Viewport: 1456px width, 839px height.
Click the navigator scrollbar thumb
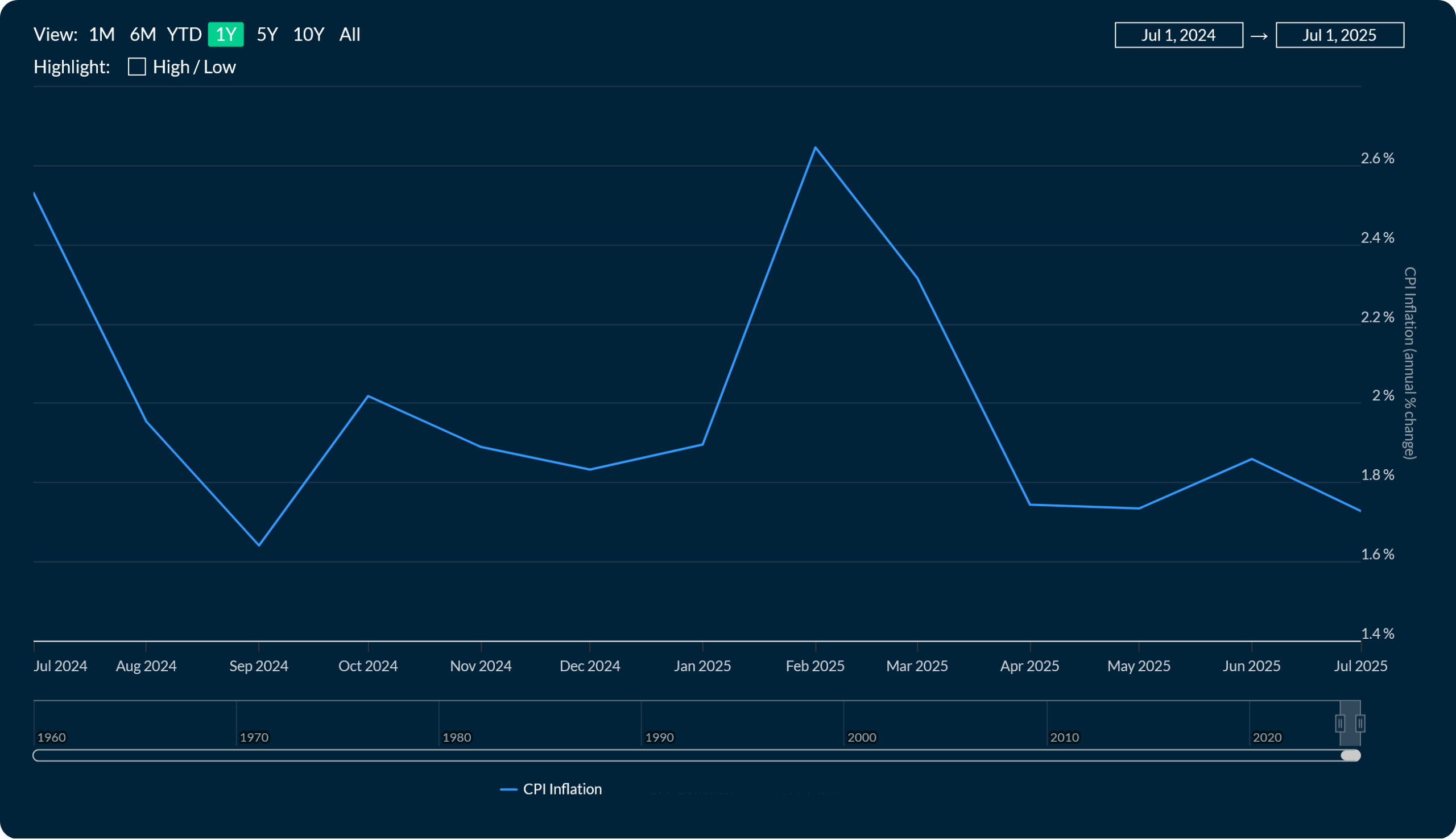coord(1350,755)
